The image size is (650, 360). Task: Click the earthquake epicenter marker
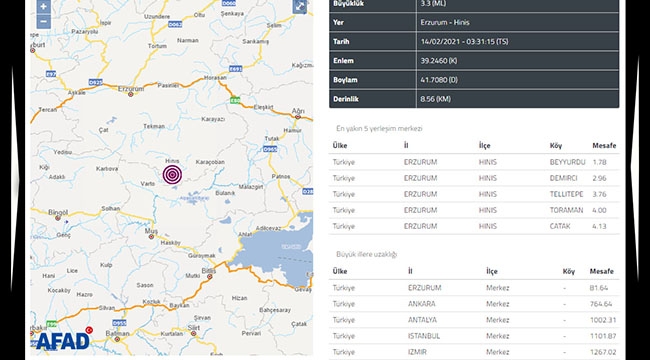pyautogui.click(x=172, y=175)
